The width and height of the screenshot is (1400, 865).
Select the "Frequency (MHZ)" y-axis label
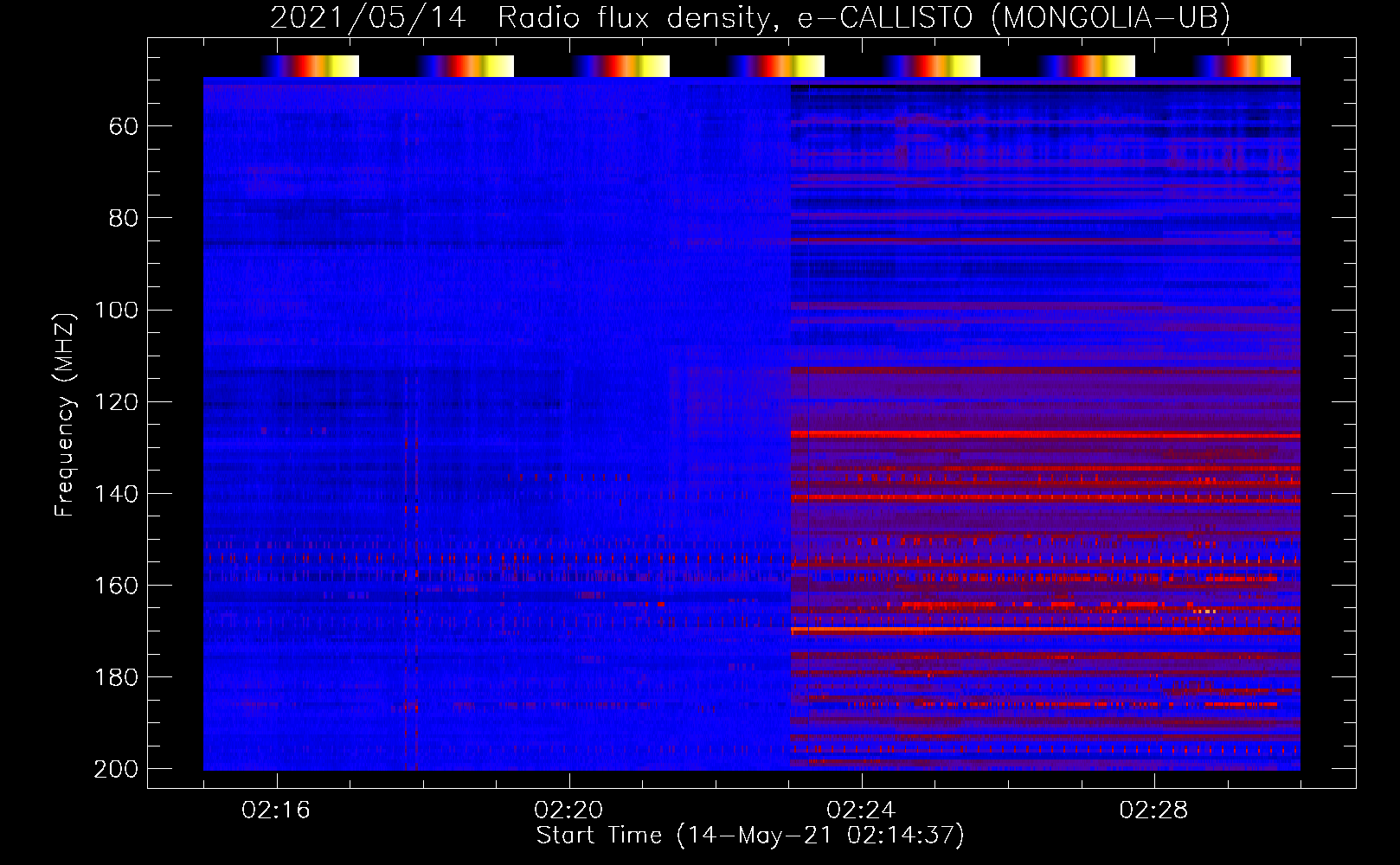65,414
